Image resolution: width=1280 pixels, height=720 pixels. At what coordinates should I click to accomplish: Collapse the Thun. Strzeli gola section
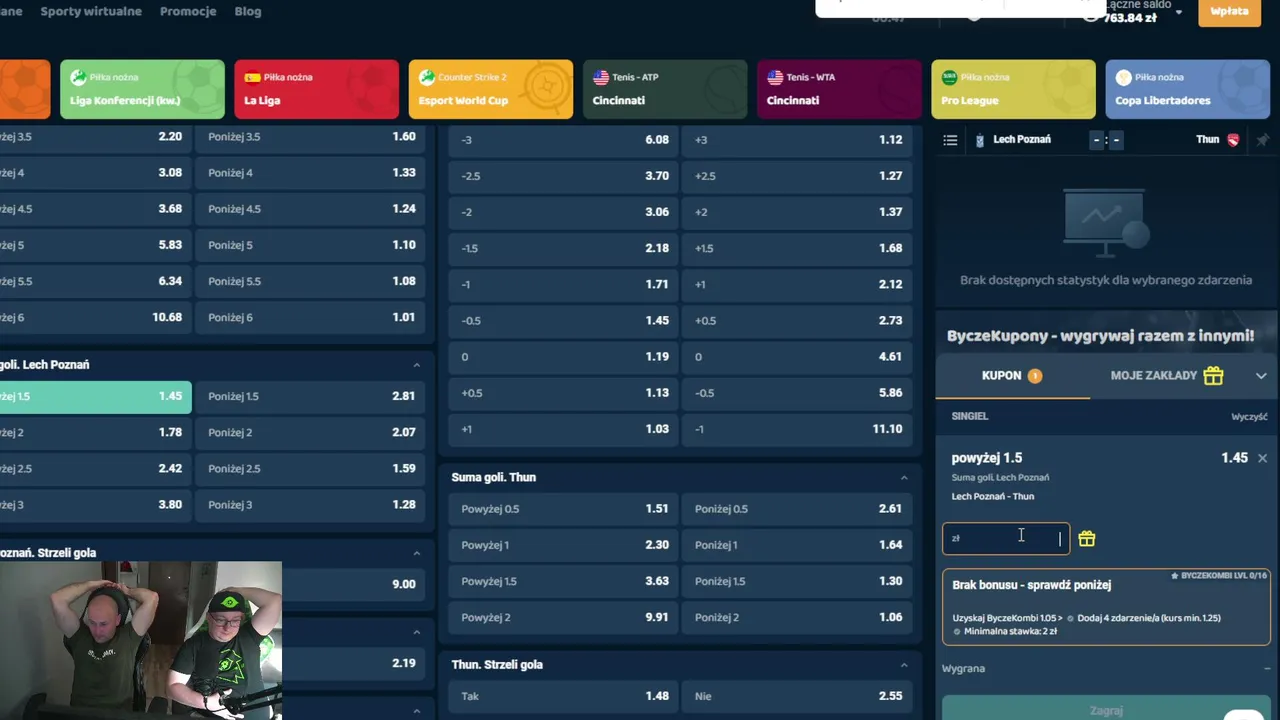(x=904, y=665)
